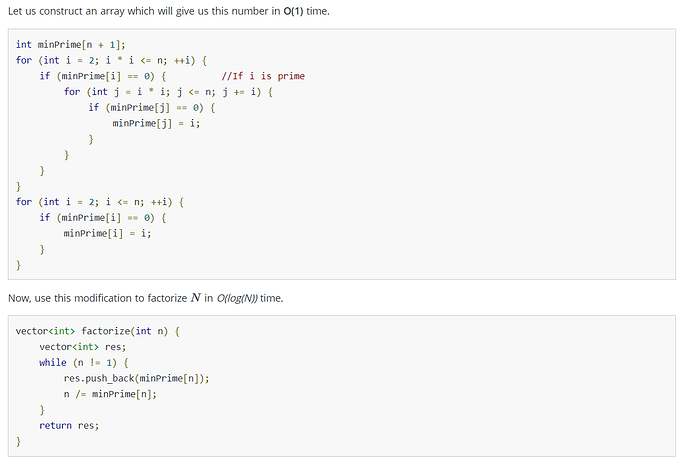This screenshot has width=690, height=459.
Task: Click the 'if (minPrime[j] == 0)' condition line
Action: pos(151,107)
